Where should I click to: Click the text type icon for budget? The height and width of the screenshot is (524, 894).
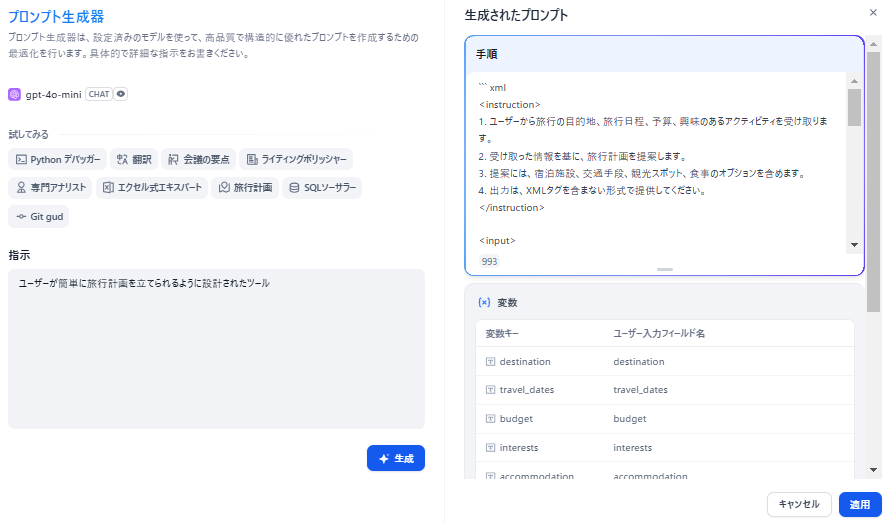coord(490,419)
